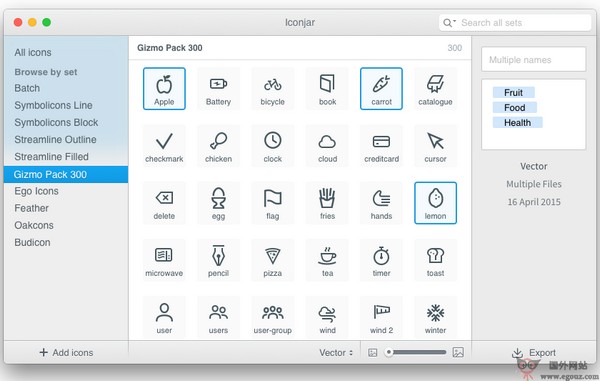Choose the pencil nib icon

click(218, 260)
